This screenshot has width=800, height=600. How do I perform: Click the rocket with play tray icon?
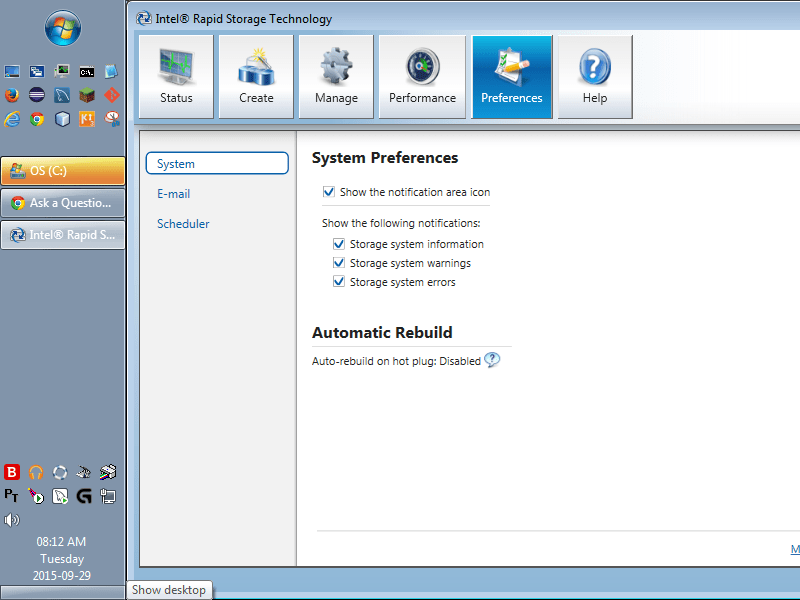[x=36, y=496]
